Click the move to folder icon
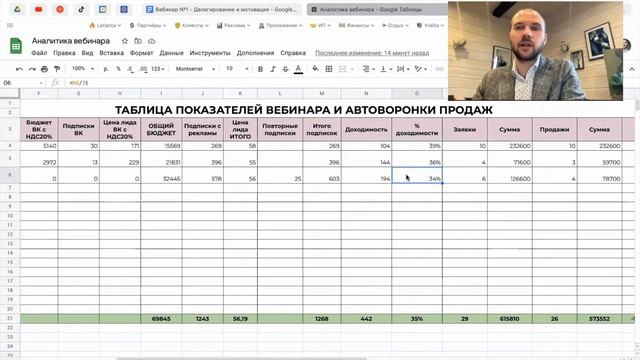This screenshot has height=360, width=640. [x=138, y=41]
